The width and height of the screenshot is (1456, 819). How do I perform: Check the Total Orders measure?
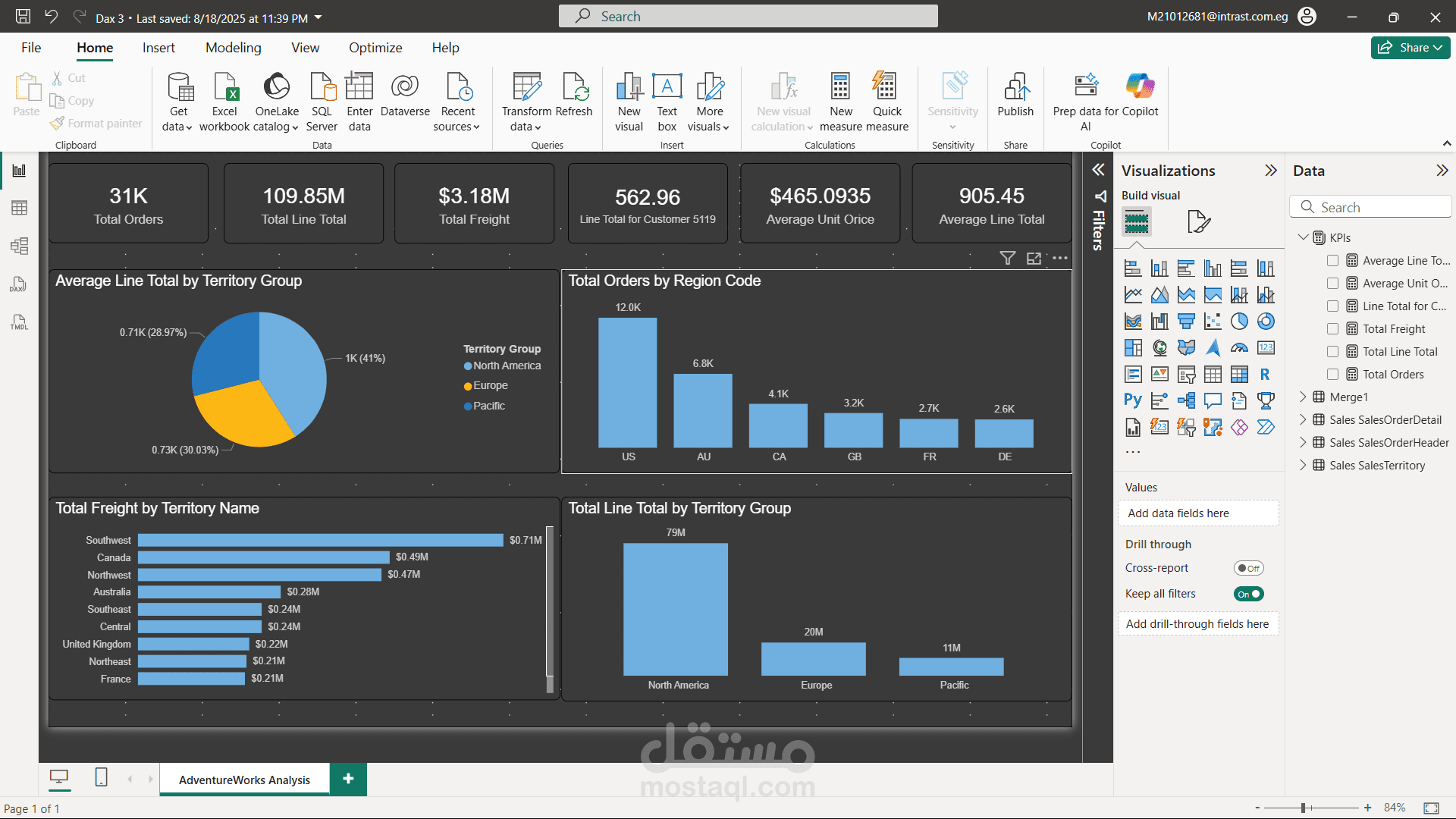1332,375
